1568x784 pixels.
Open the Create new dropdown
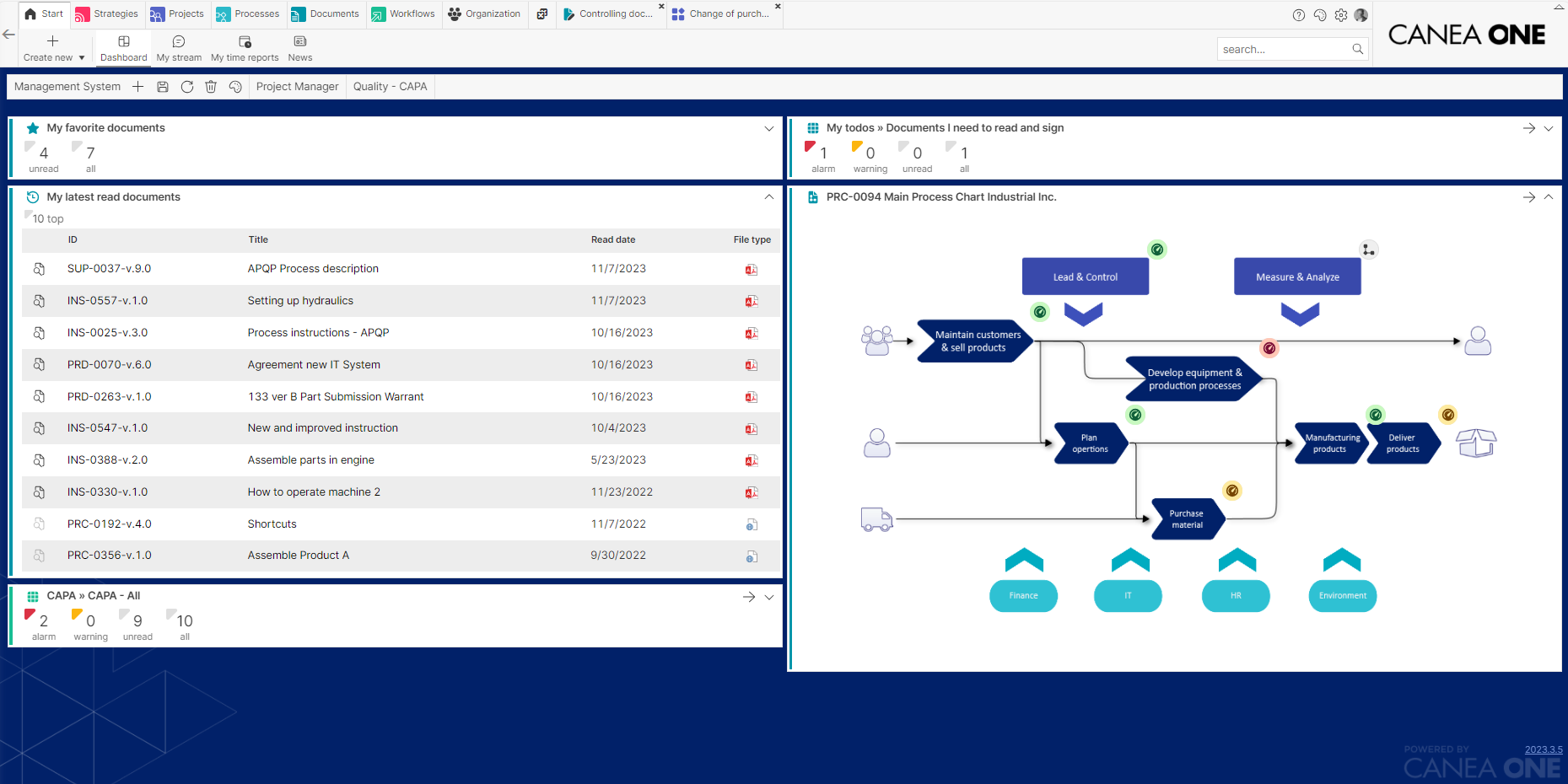tap(54, 48)
